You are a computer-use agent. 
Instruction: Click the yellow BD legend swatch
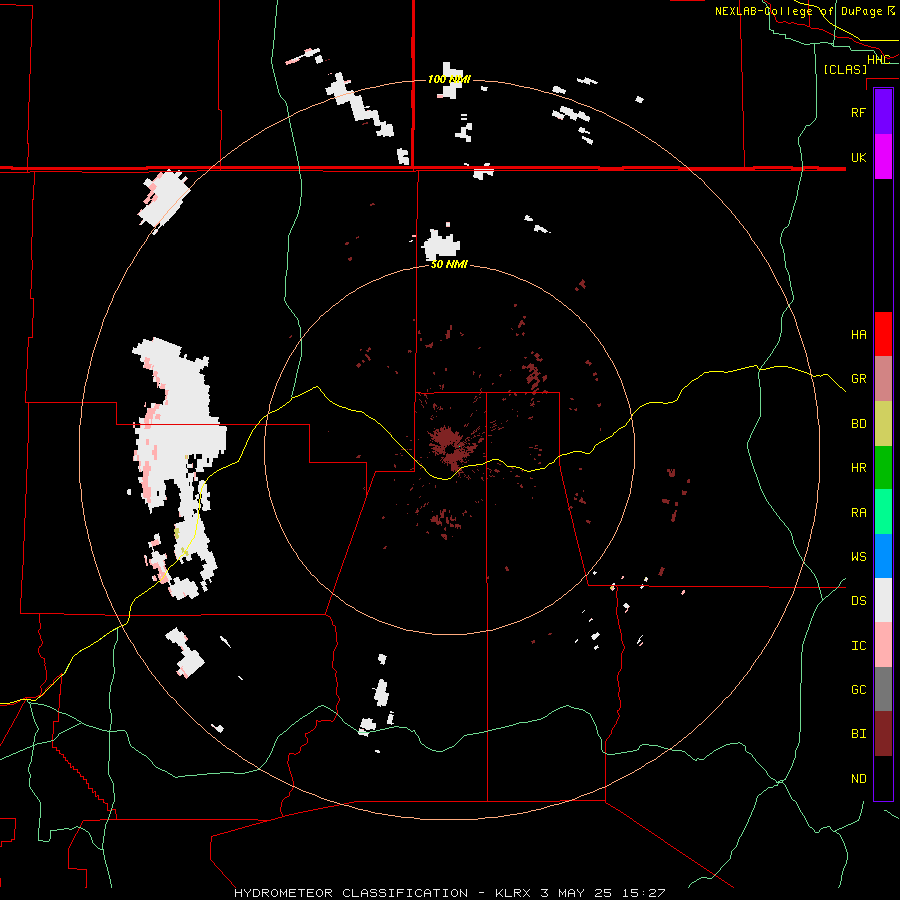pyautogui.click(x=883, y=423)
